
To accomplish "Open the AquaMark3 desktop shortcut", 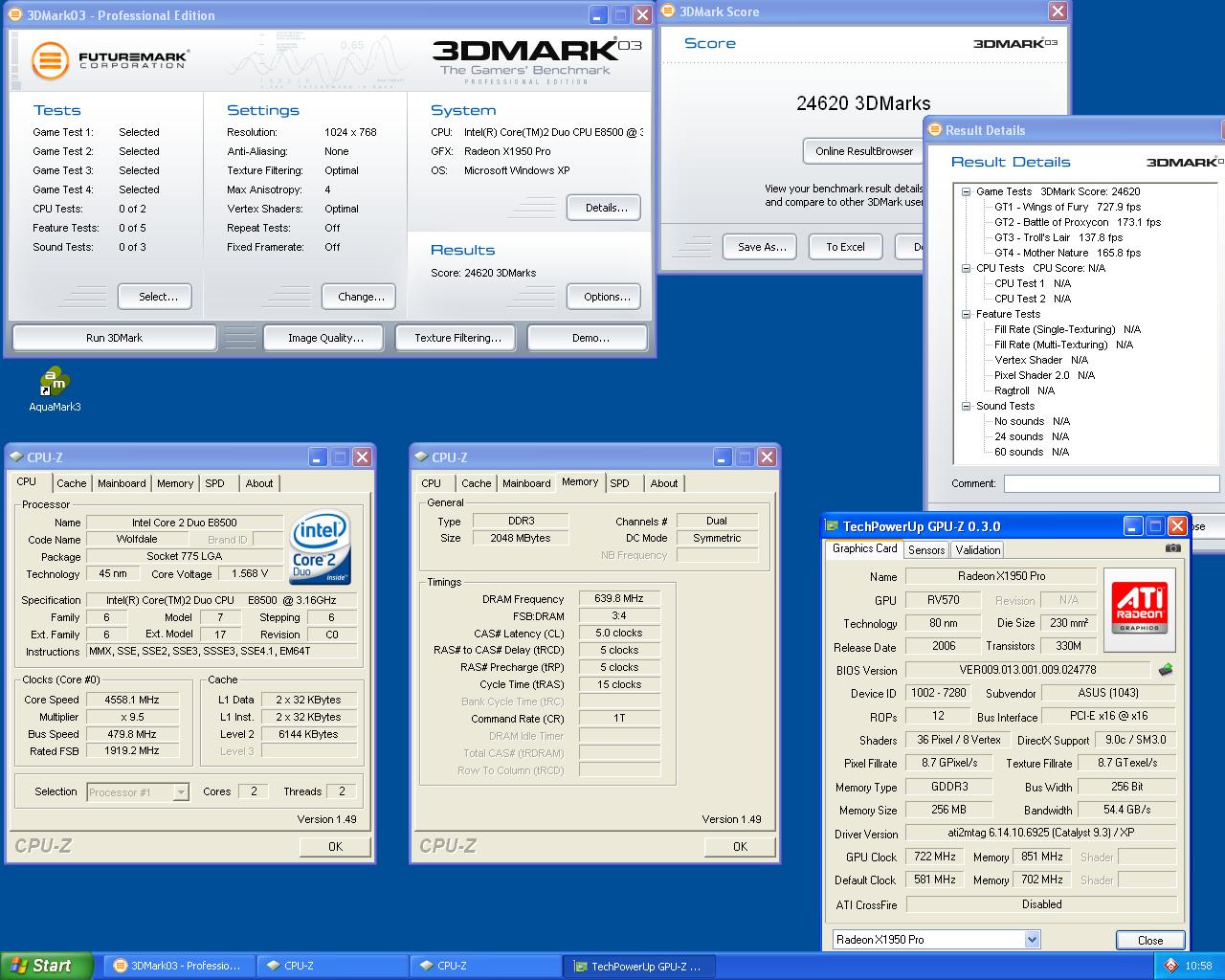I will tap(55, 389).
